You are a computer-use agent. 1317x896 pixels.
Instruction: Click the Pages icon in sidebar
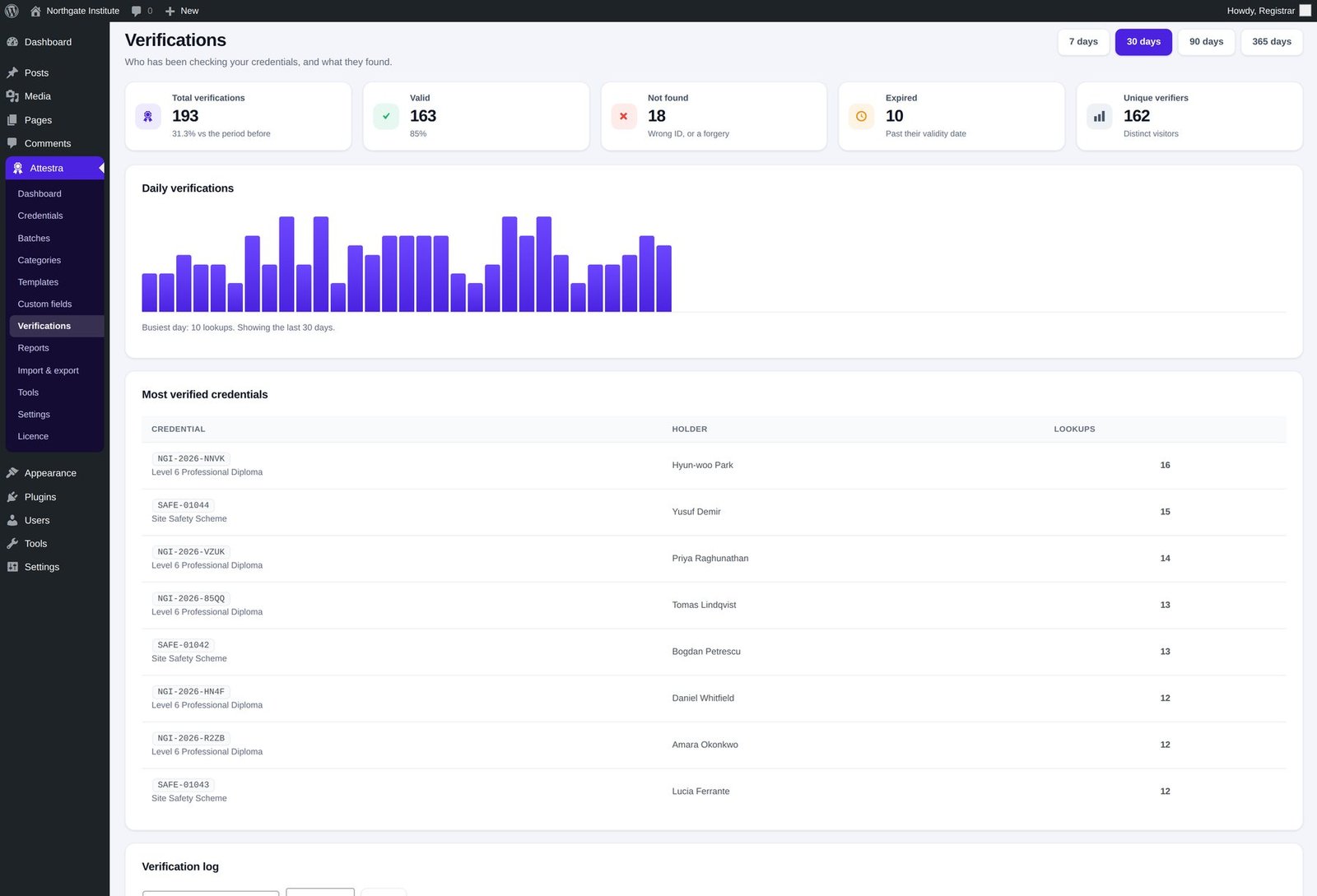[12, 120]
